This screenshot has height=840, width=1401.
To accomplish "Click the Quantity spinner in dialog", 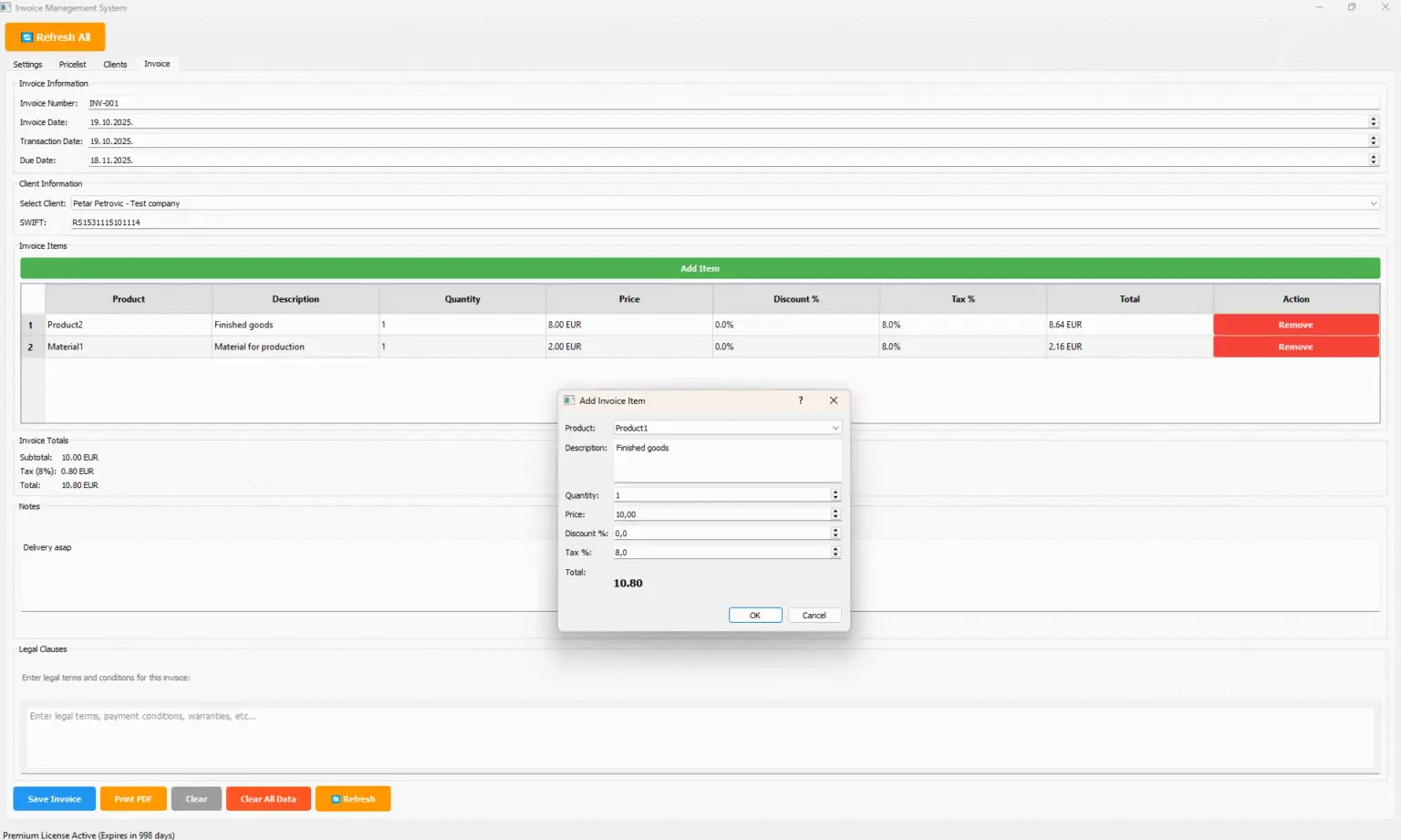I will coord(835,495).
